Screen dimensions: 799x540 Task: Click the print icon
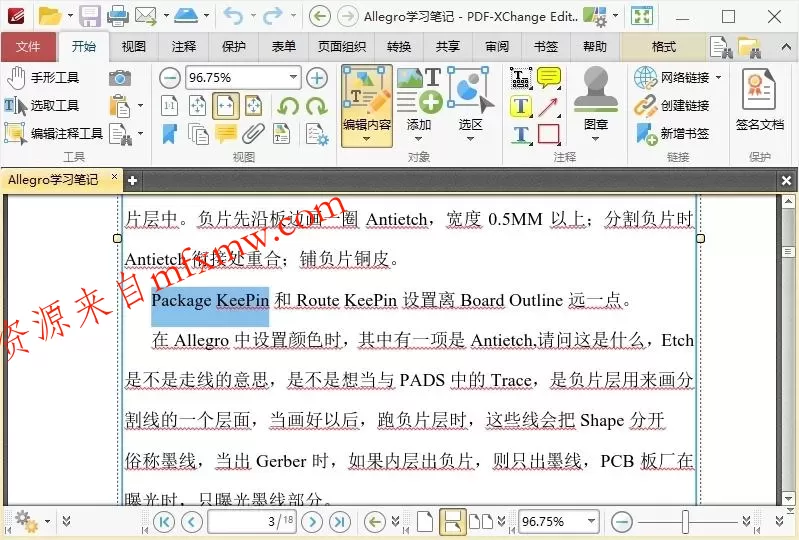click(x=118, y=16)
